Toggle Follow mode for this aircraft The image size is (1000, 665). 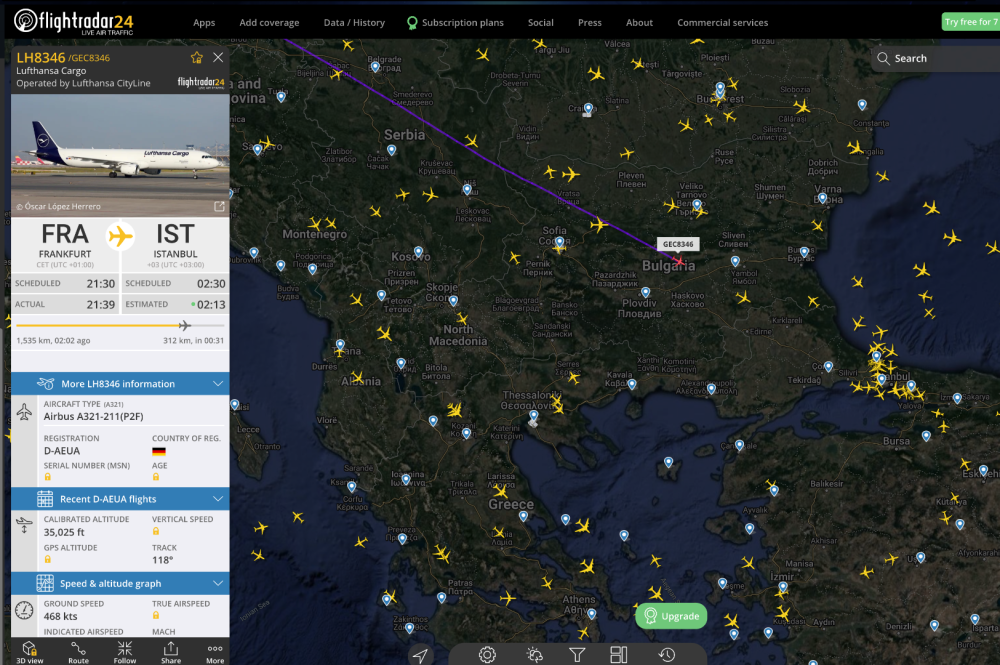[125, 652]
